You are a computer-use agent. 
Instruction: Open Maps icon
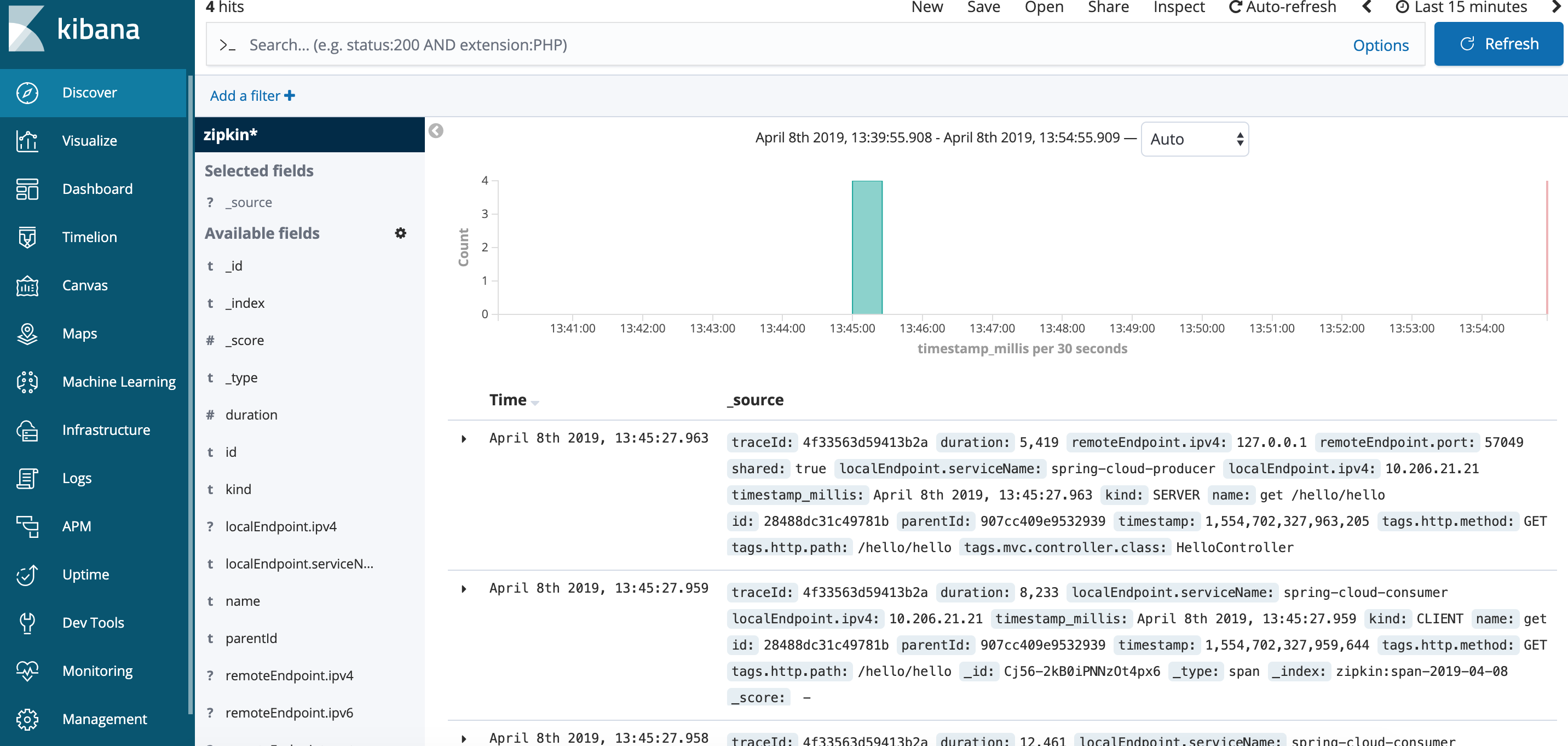coord(27,333)
